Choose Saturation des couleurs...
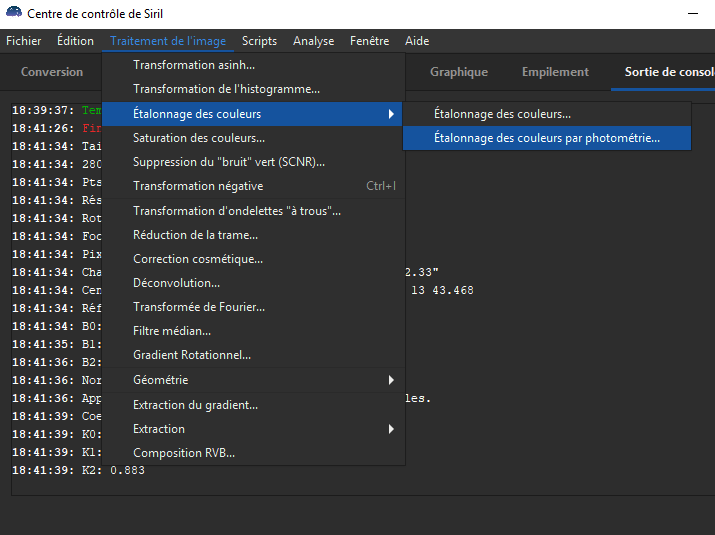This screenshot has height=535, width=715. 254,138
